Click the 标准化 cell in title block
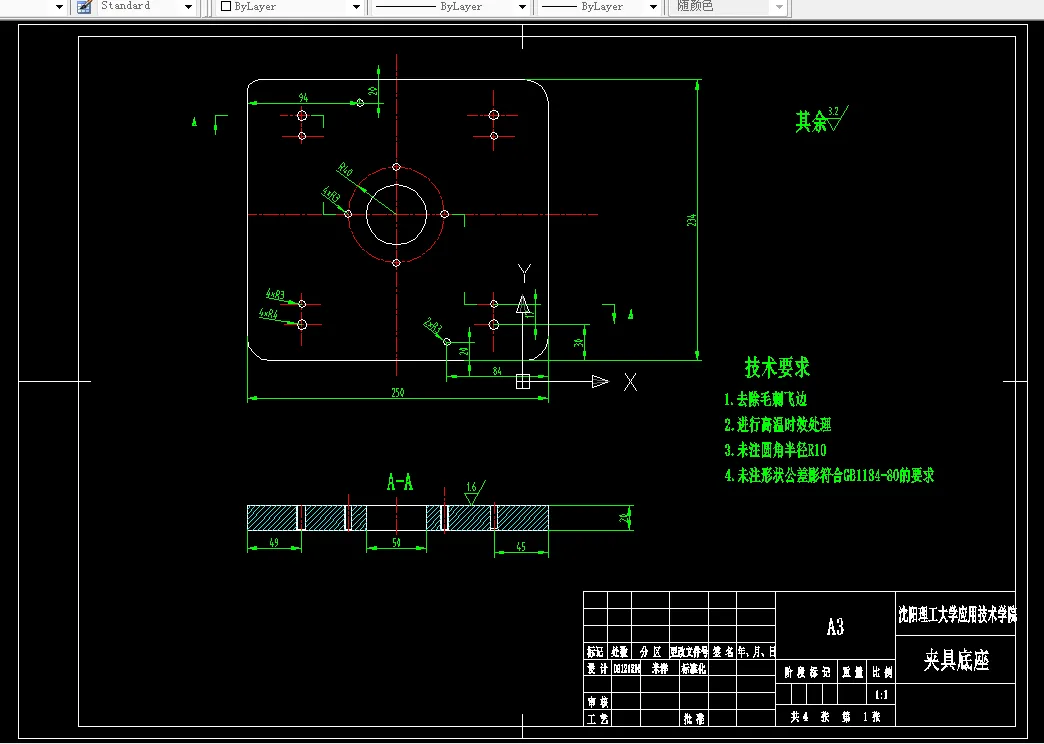 click(x=693, y=669)
